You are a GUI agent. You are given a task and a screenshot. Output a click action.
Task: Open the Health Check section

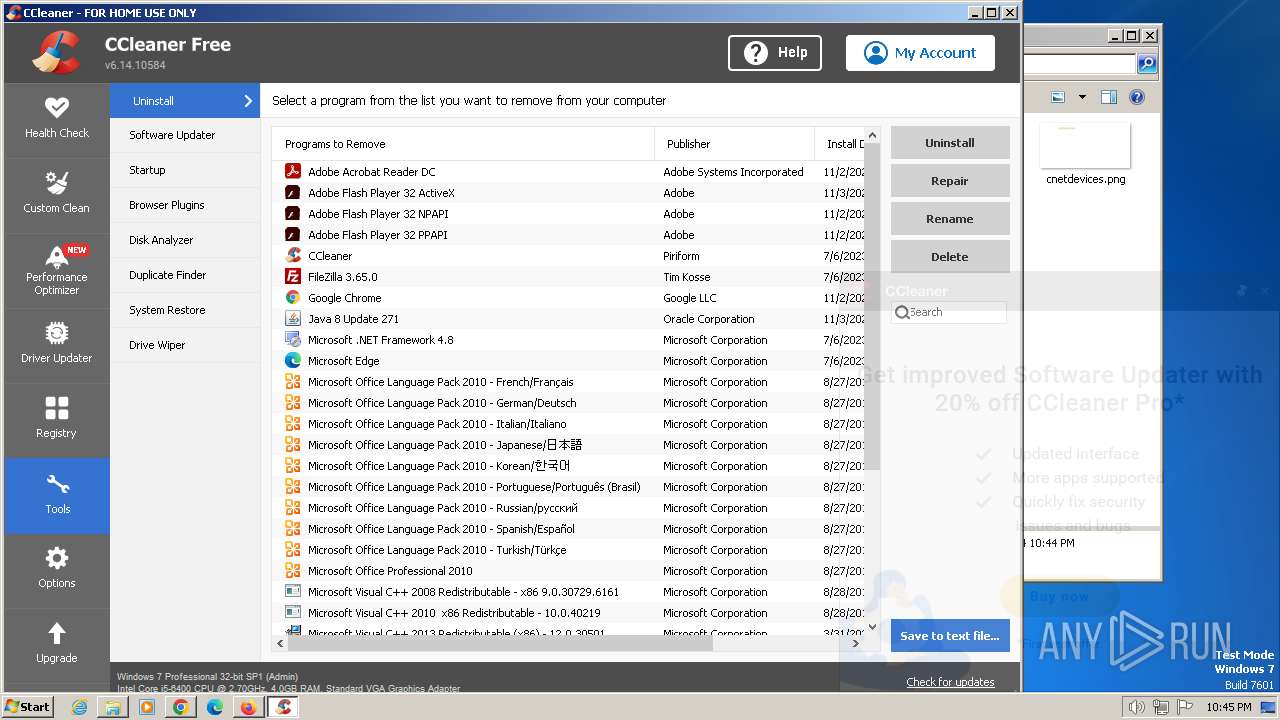[x=57, y=119]
